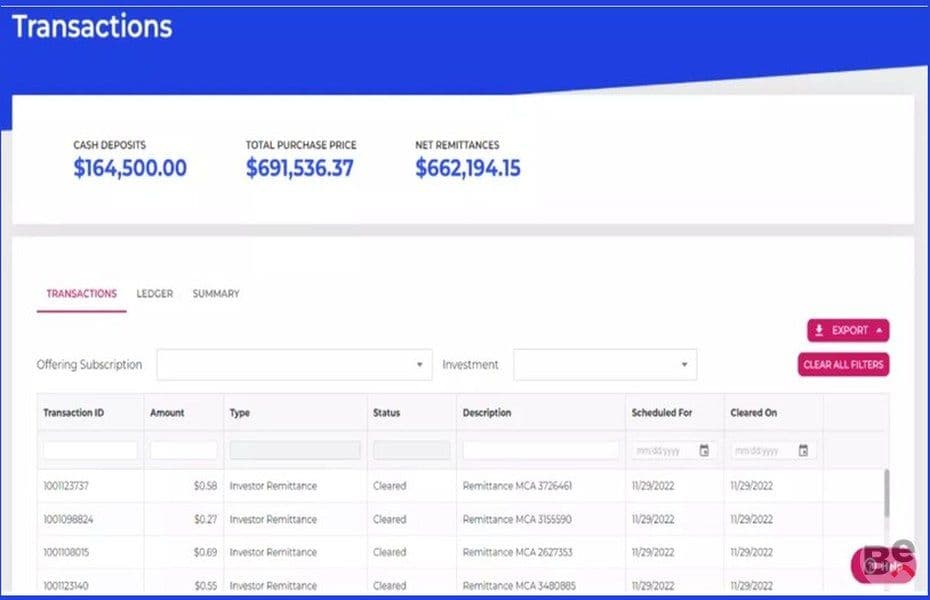Sort by the Transaction ID column header
The image size is (930, 600).
click(74, 413)
